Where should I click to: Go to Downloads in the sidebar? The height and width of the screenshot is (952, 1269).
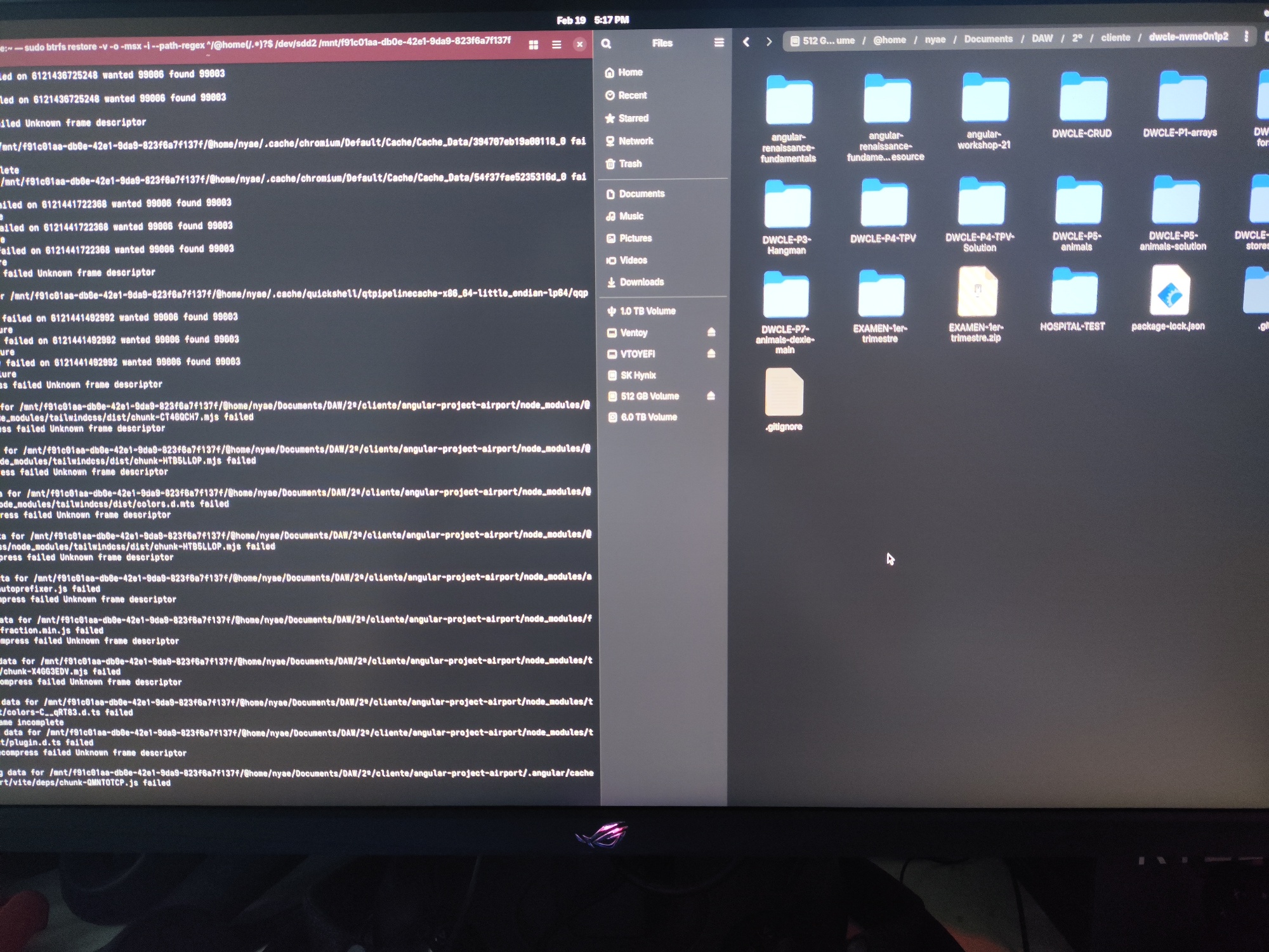point(641,282)
